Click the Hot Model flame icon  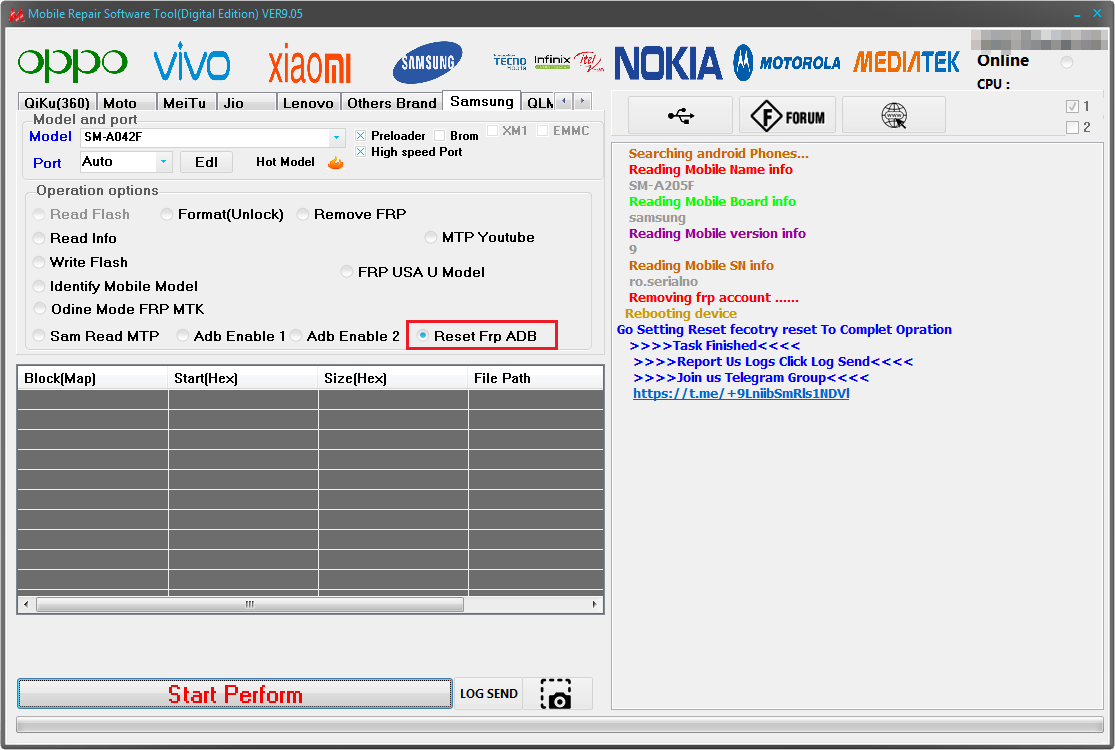[336, 162]
